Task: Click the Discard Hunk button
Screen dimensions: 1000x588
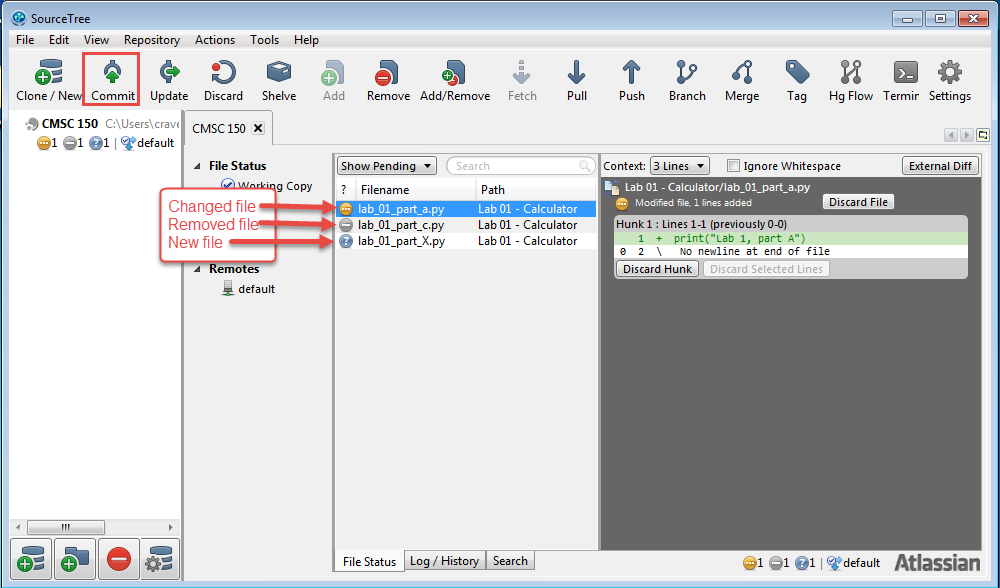Action: (657, 269)
